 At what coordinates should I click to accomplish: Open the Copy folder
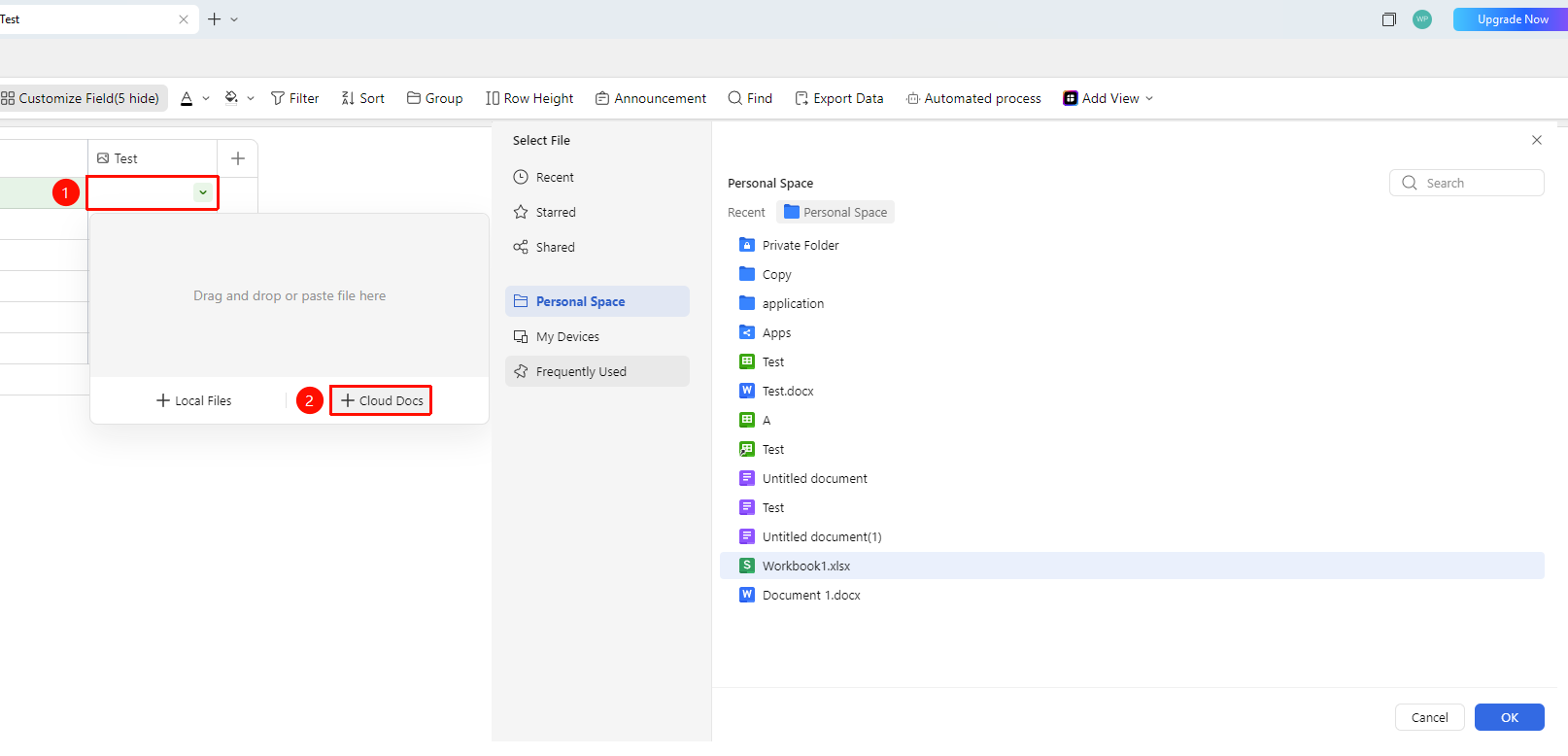click(x=1132, y=274)
